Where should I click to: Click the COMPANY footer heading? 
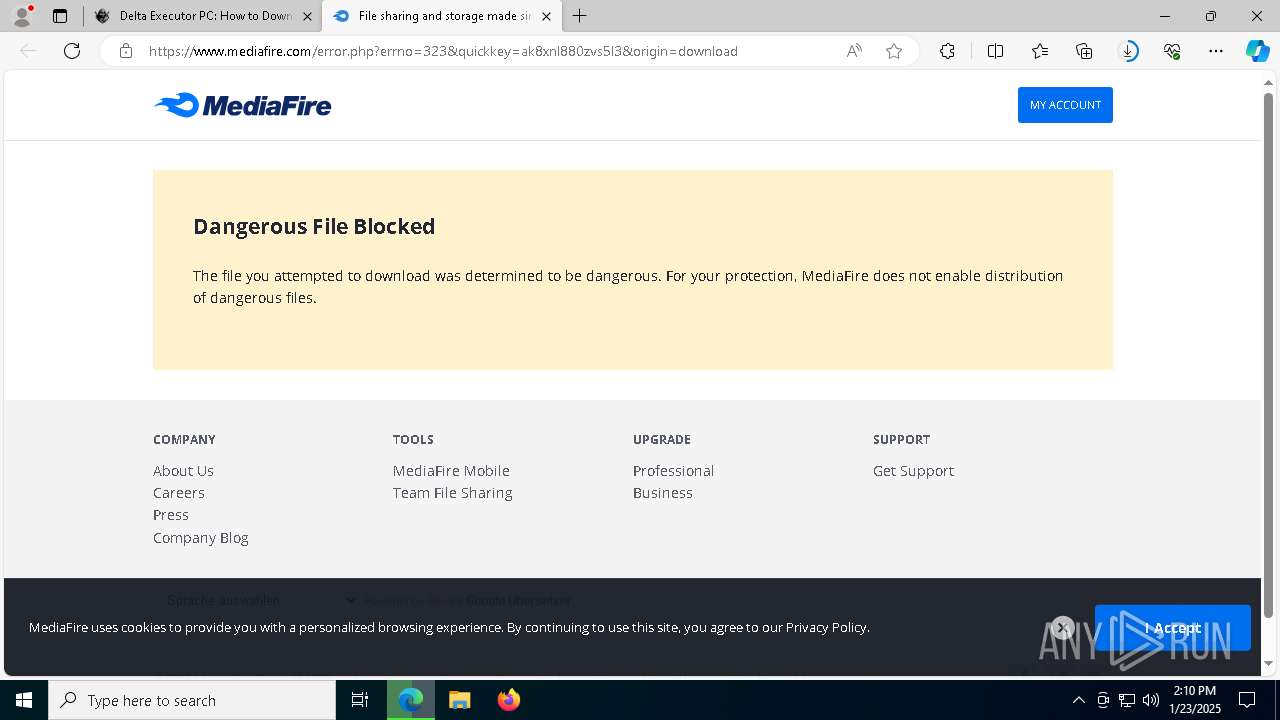pyautogui.click(x=184, y=440)
